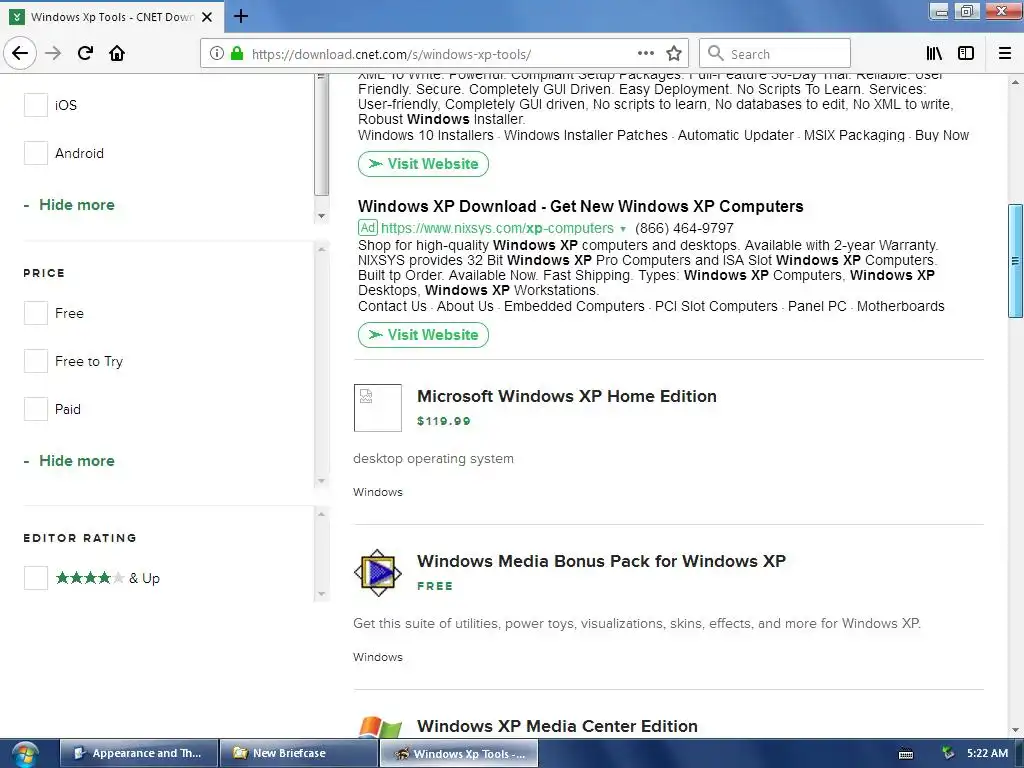Click the green secure padlock icon

tap(237, 53)
